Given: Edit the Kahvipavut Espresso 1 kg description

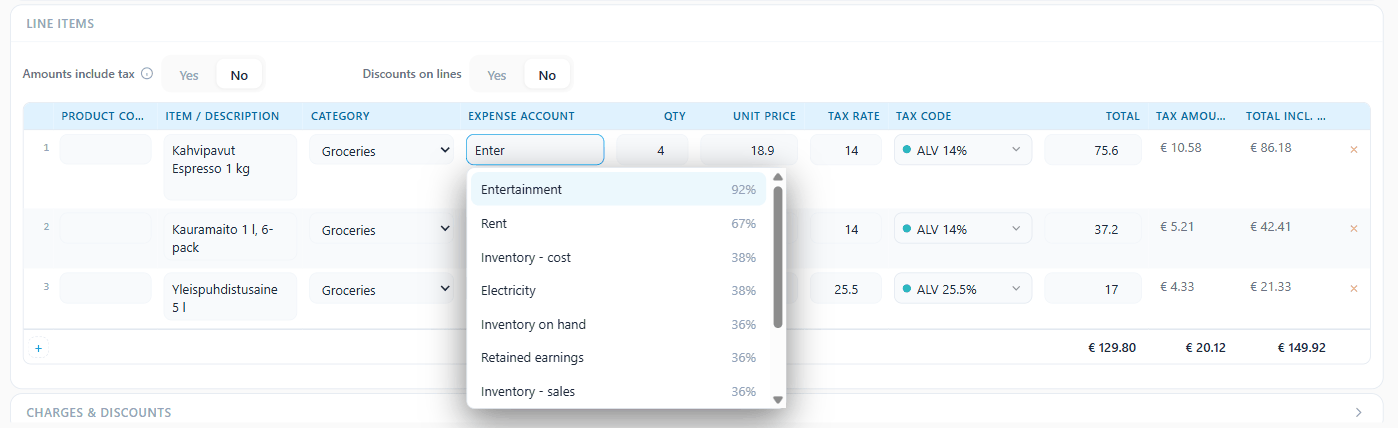Looking at the screenshot, I should coord(230,168).
